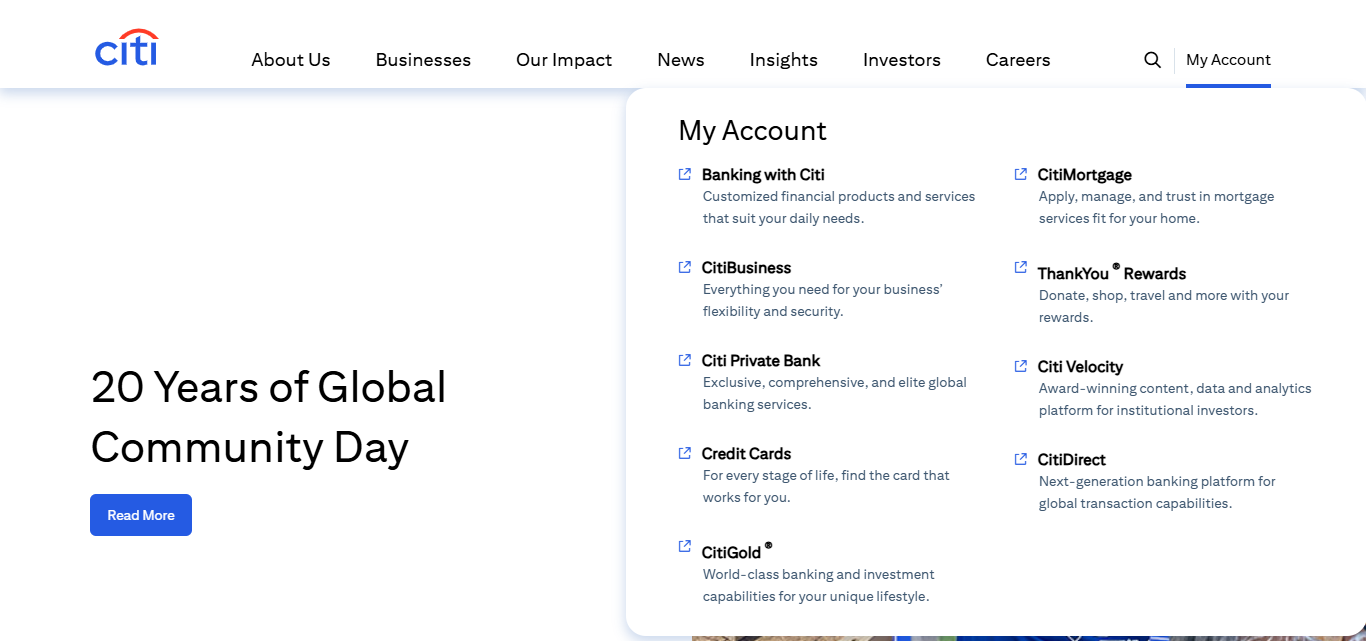Open the Credit Cards link
This screenshot has width=1366, height=641.
tap(746, 454)
